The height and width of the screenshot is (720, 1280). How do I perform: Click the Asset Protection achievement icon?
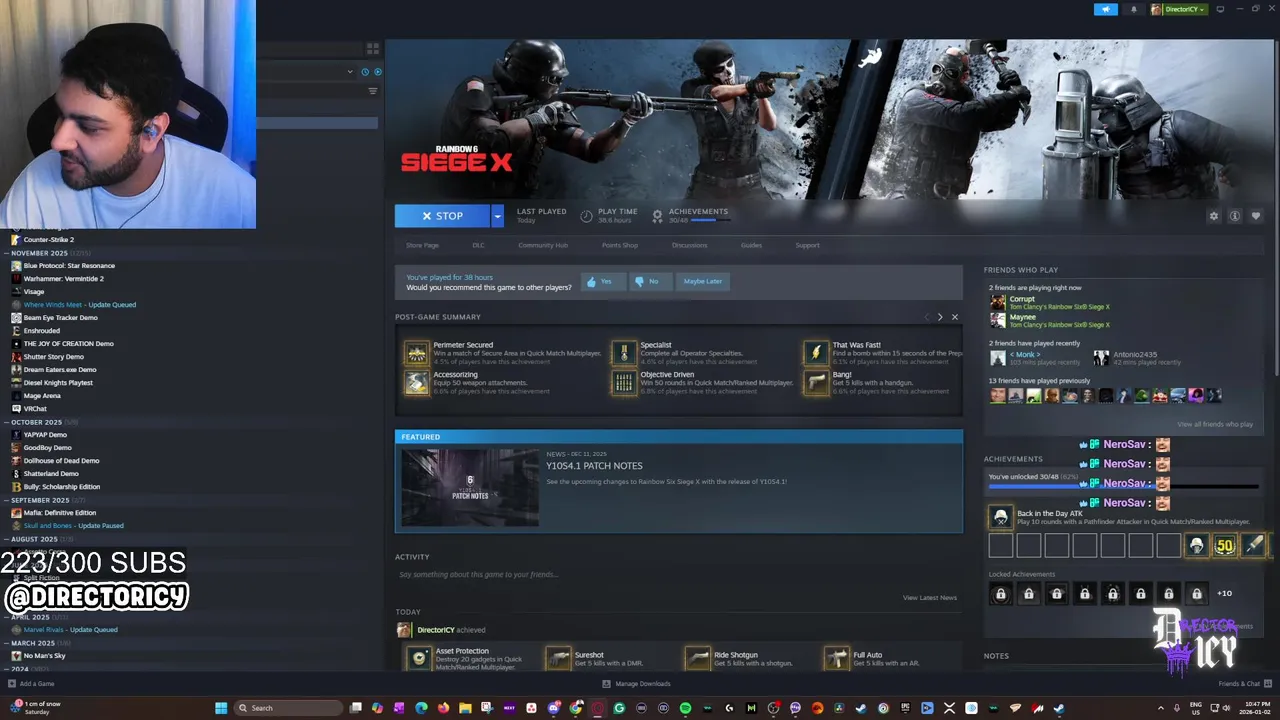419,658
